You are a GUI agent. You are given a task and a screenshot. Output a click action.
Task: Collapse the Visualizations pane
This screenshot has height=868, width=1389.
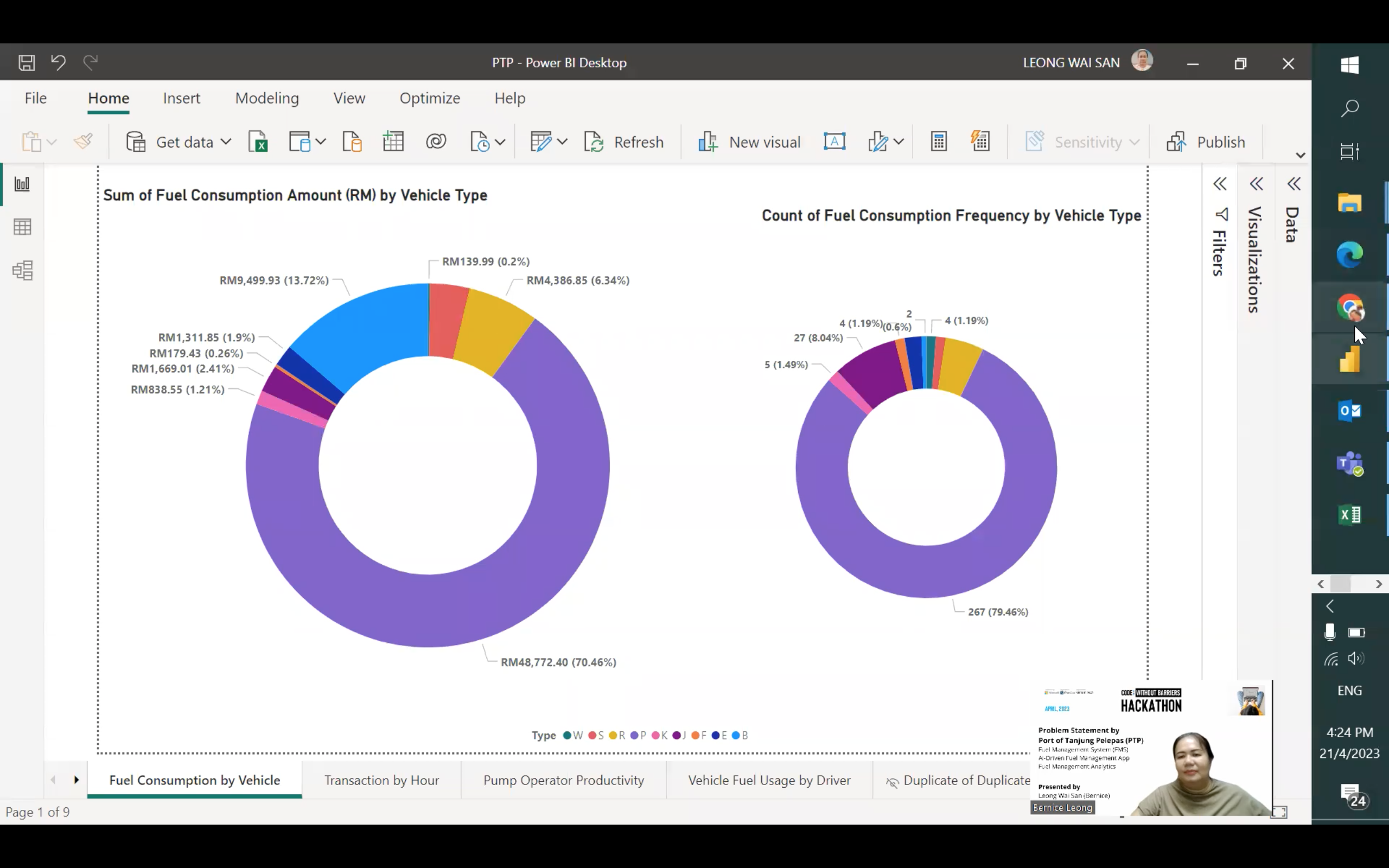click(1257, 183)
